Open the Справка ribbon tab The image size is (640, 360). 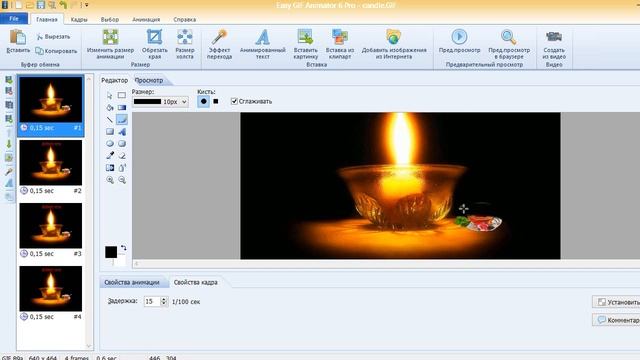184,19
